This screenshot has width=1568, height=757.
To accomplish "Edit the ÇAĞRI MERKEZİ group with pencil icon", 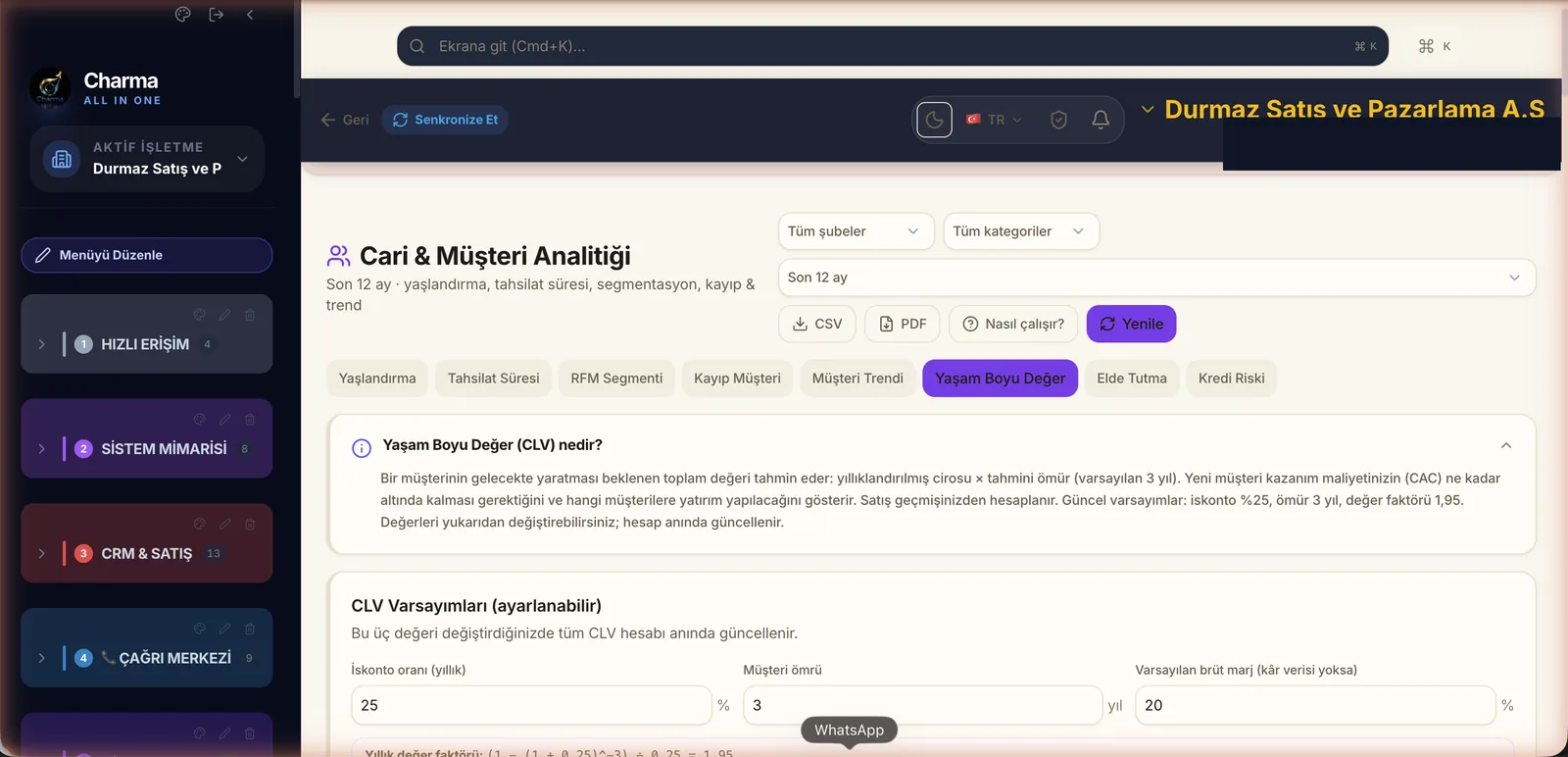I will tap(224, 629).
